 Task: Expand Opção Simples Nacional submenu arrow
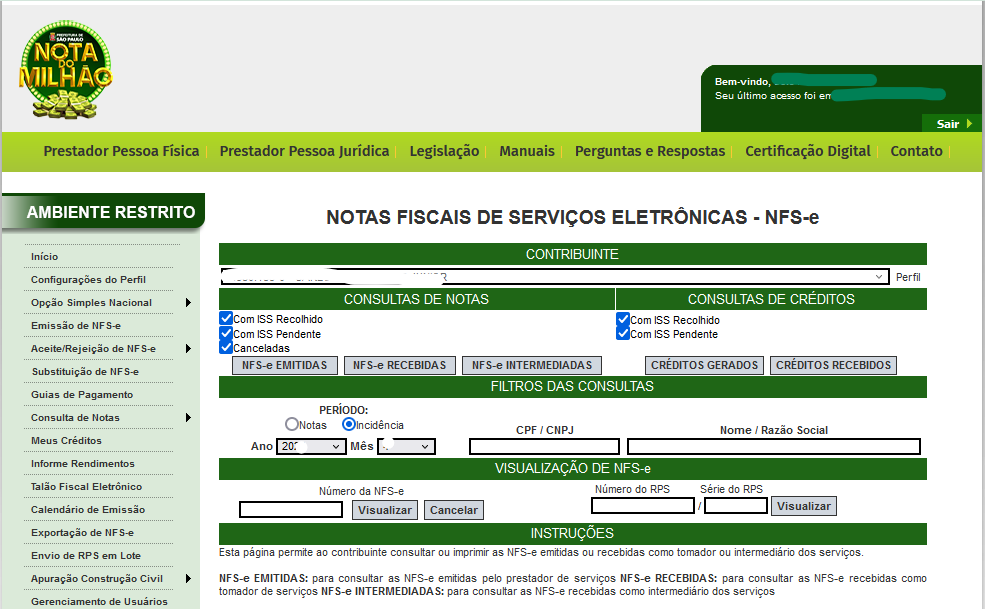(188, 303)
